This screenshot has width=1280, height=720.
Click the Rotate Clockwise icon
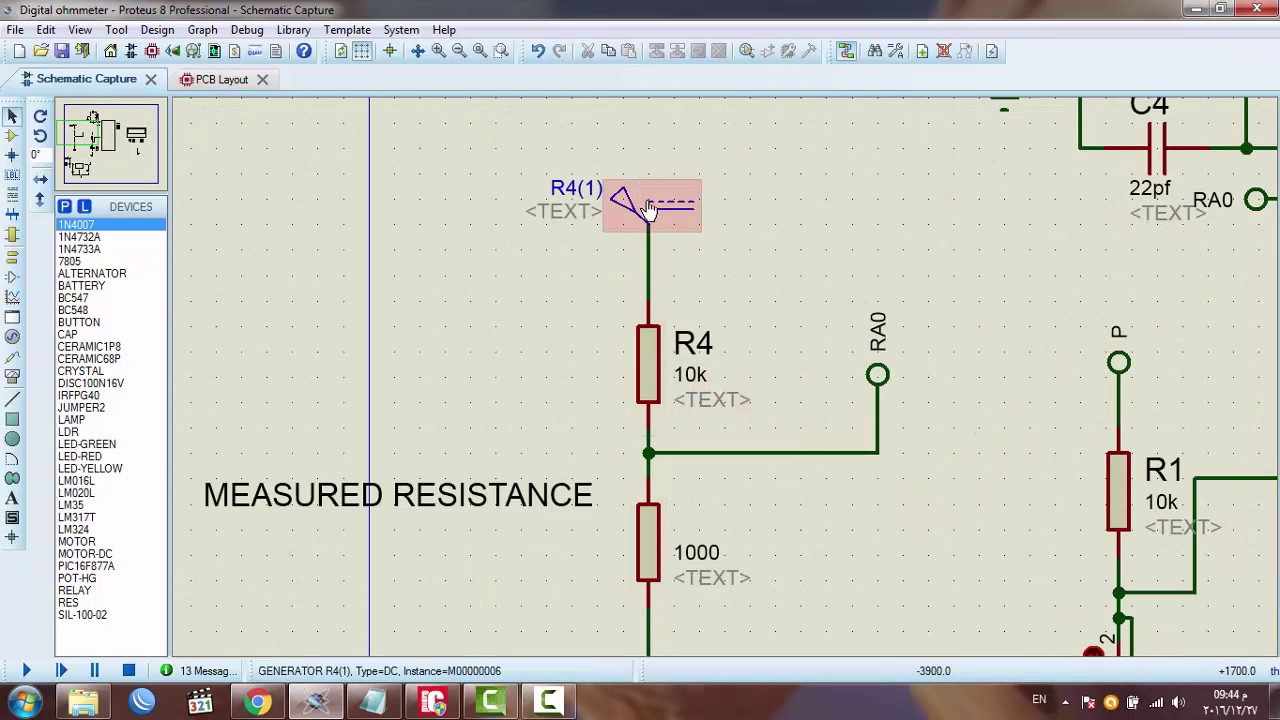(x=40, y=116)
